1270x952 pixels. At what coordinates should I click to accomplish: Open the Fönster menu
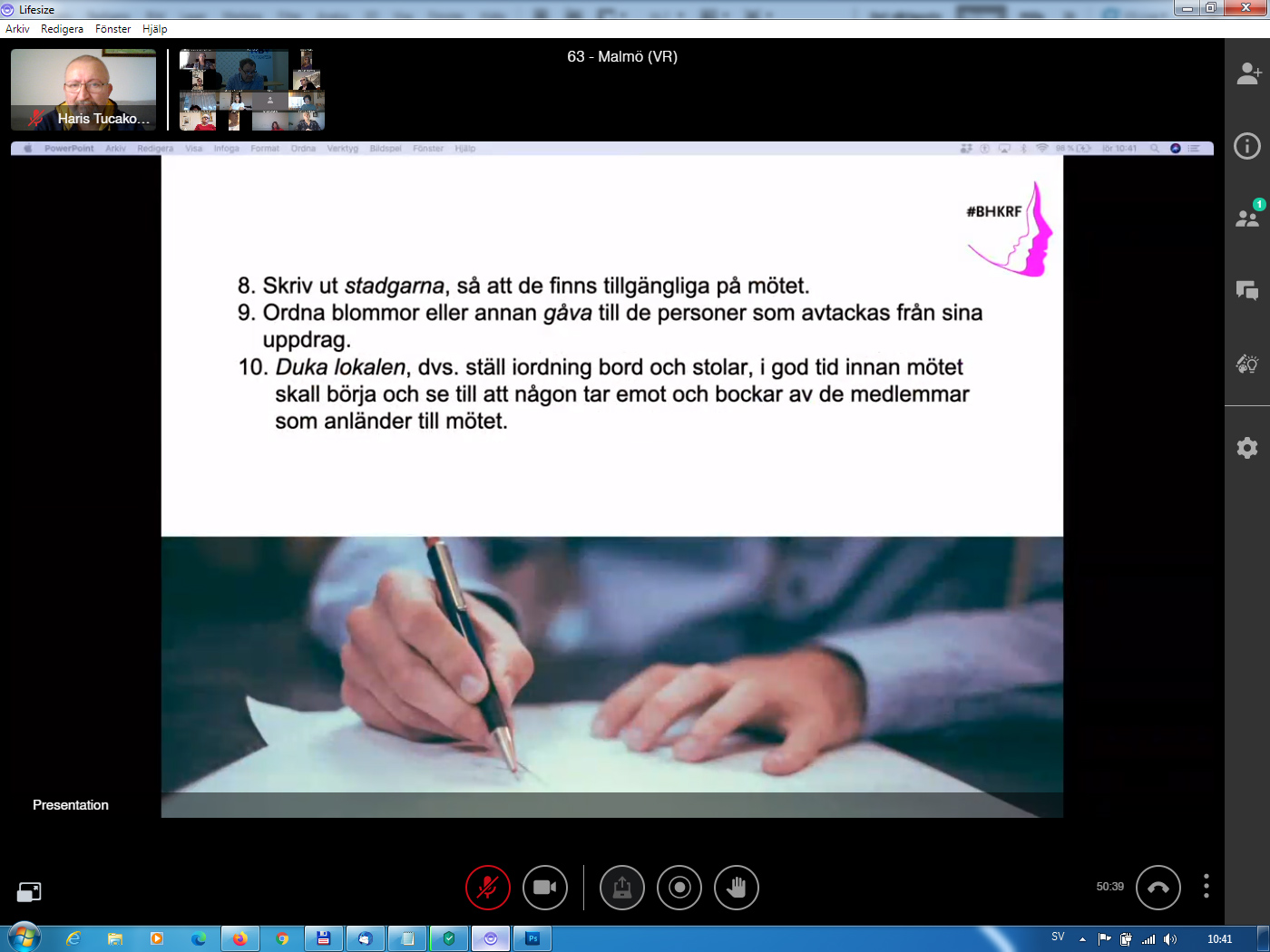pyautogui.click(x=112, y=29)
